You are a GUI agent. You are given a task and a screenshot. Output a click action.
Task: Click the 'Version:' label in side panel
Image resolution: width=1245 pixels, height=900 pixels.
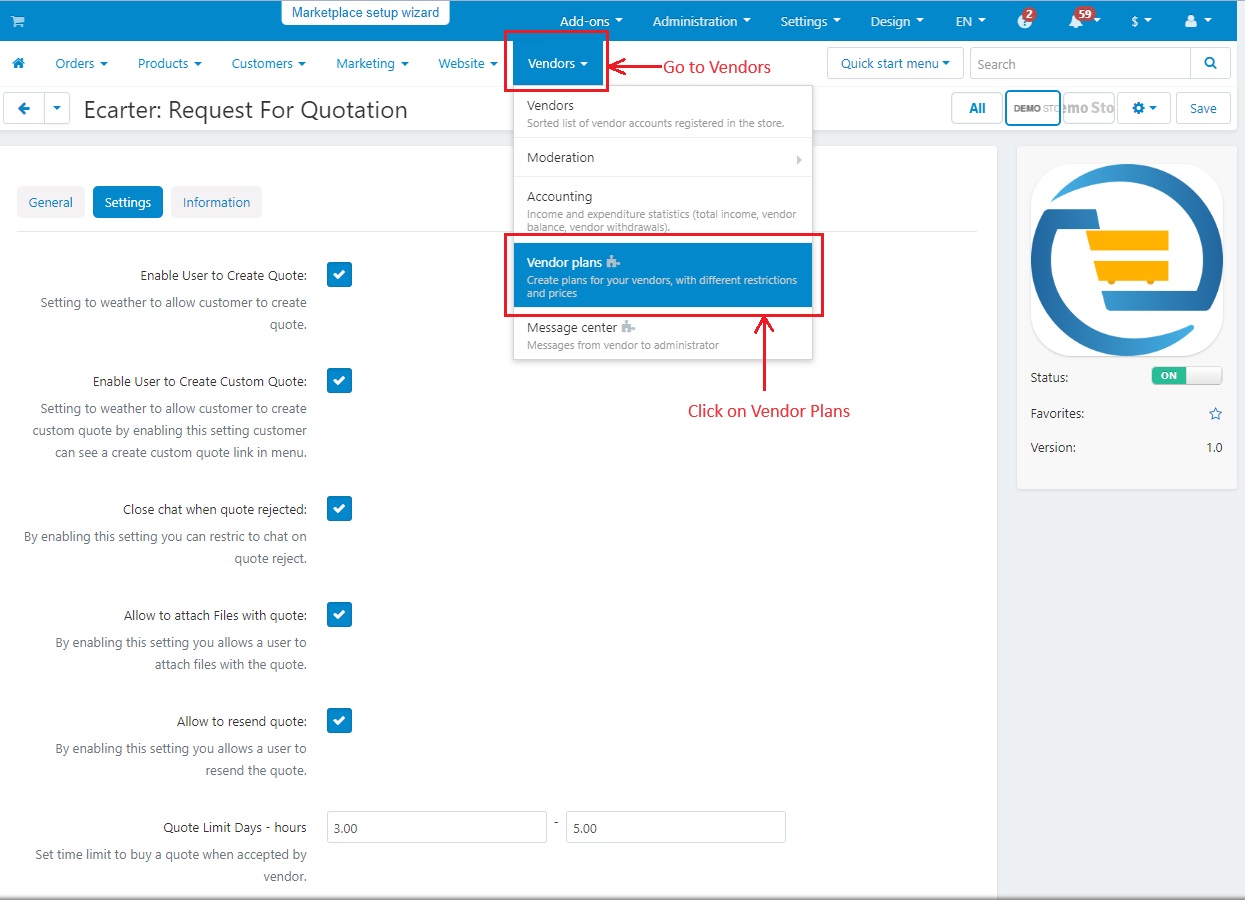coord(1053,447)
